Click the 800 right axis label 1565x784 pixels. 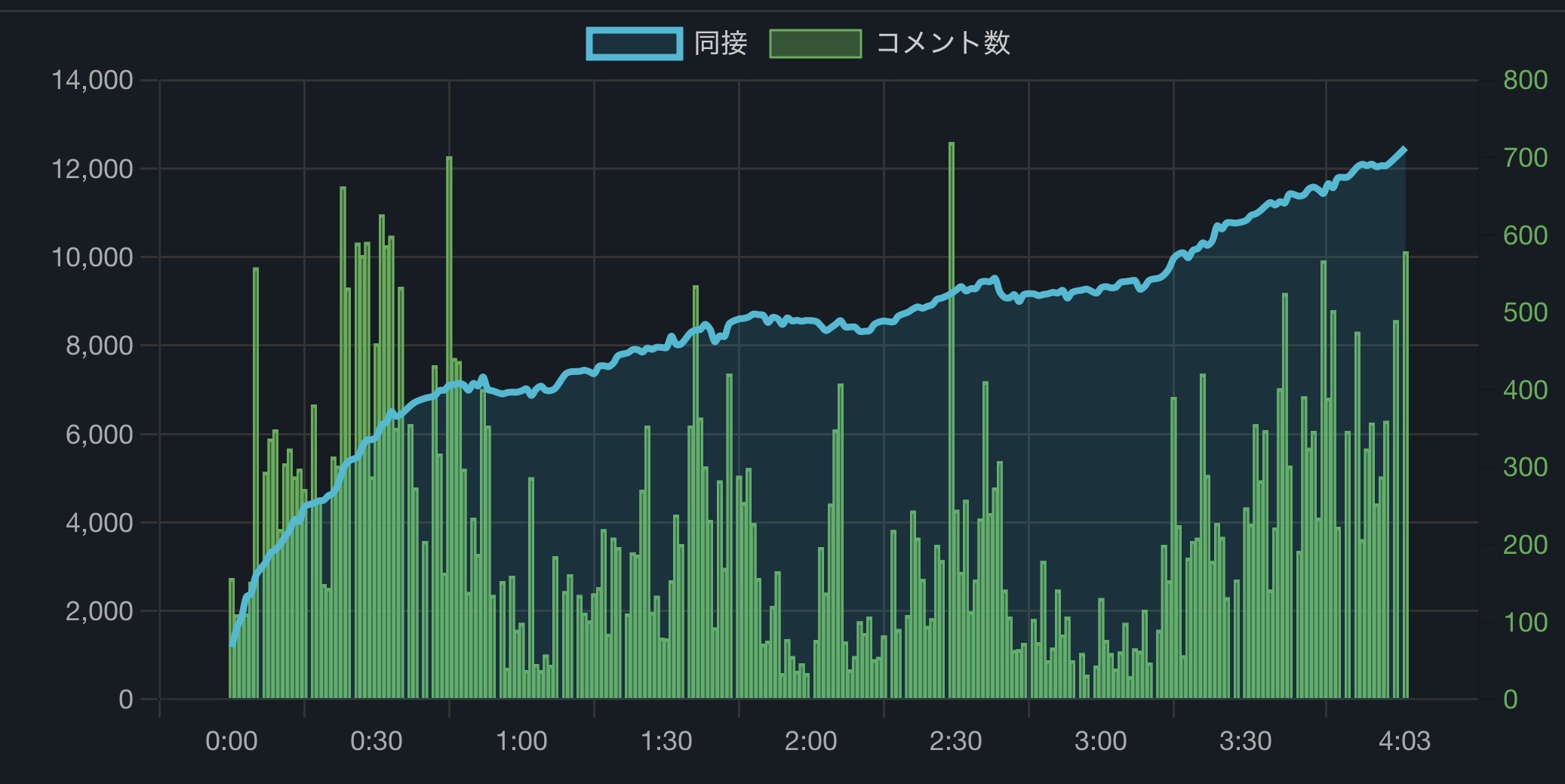click(1525, 80)
